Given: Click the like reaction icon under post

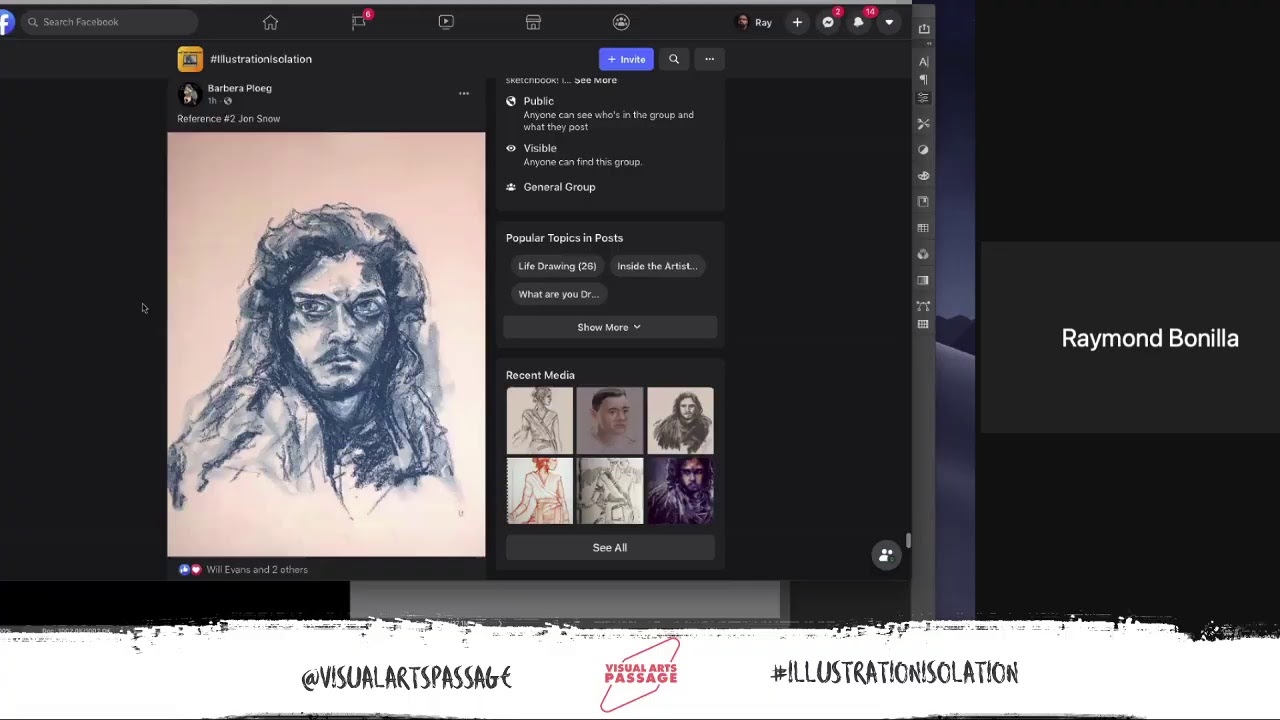Looking at the screenshot, I should [184, 569].
